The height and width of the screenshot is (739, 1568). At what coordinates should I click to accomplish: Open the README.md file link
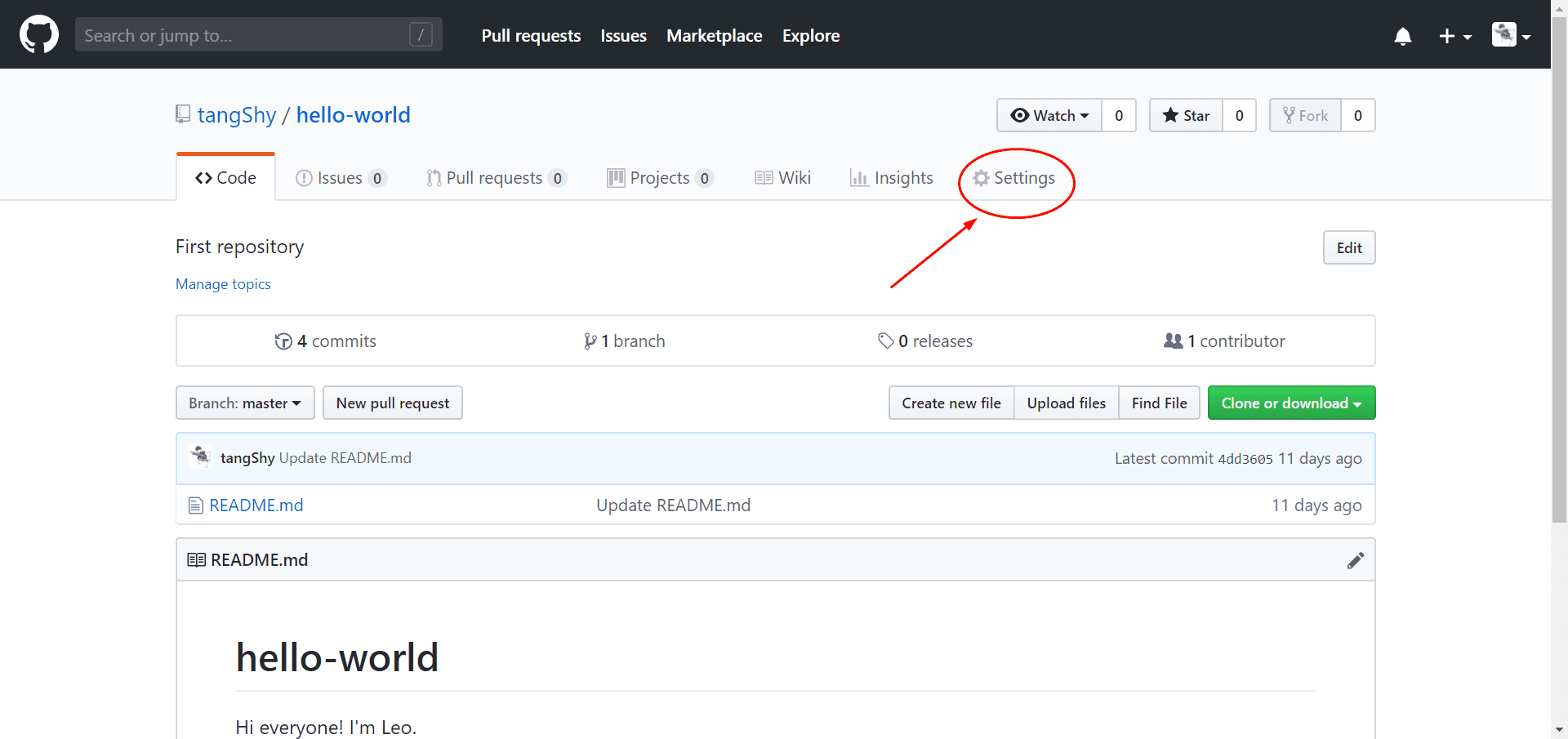(x=256, y=505)
